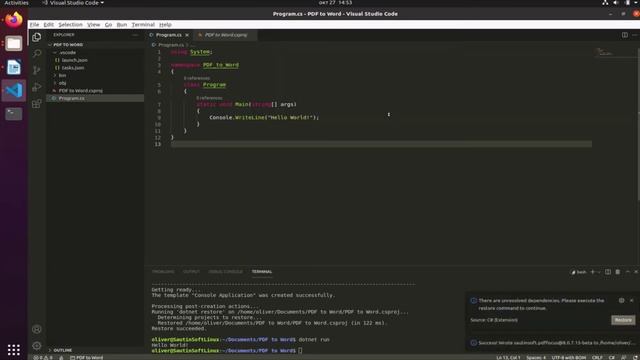
Task: Open Run and Debug view
Action: coord(37,87)
